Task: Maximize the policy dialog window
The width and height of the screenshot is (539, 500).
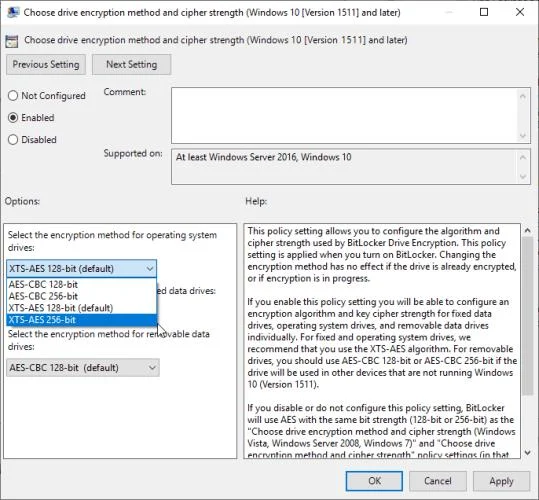Action: (484, 12)
